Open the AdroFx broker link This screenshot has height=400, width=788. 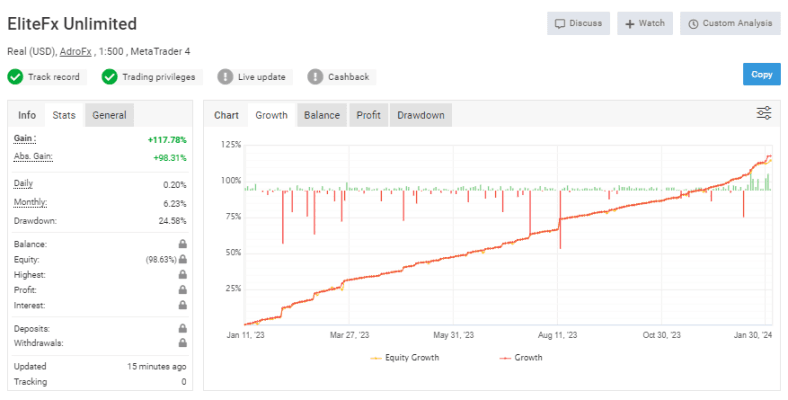[75, 51]
